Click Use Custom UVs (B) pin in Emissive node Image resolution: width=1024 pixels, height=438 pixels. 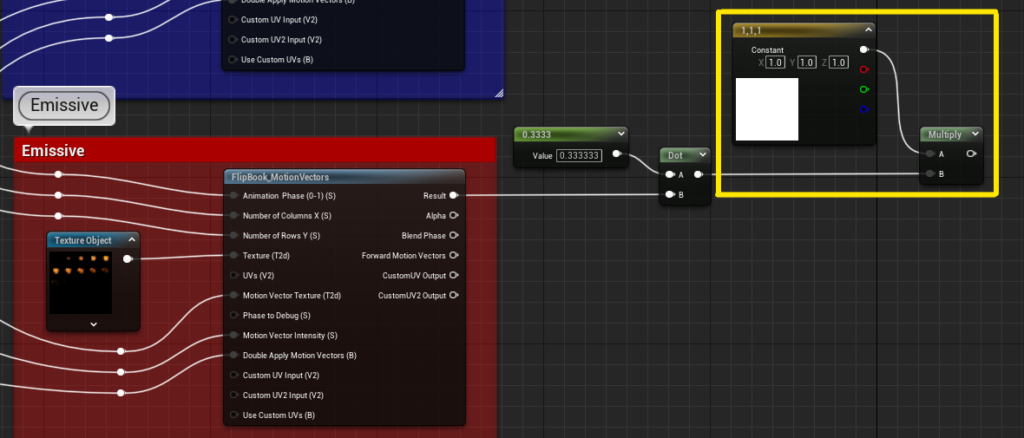coord(234,415)
